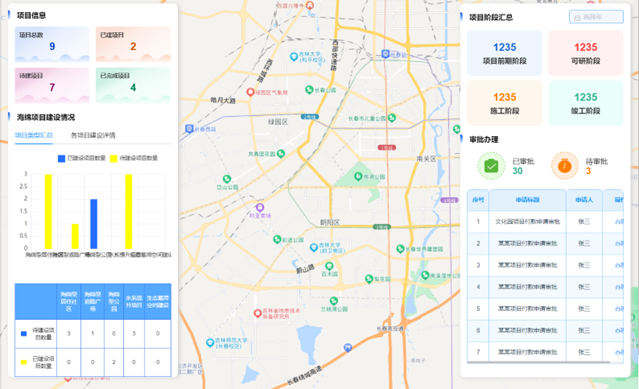This screenshot has height=389, width=639.
Task: Switch to 项目类型汇总 tab
Action: coord(34,135)
